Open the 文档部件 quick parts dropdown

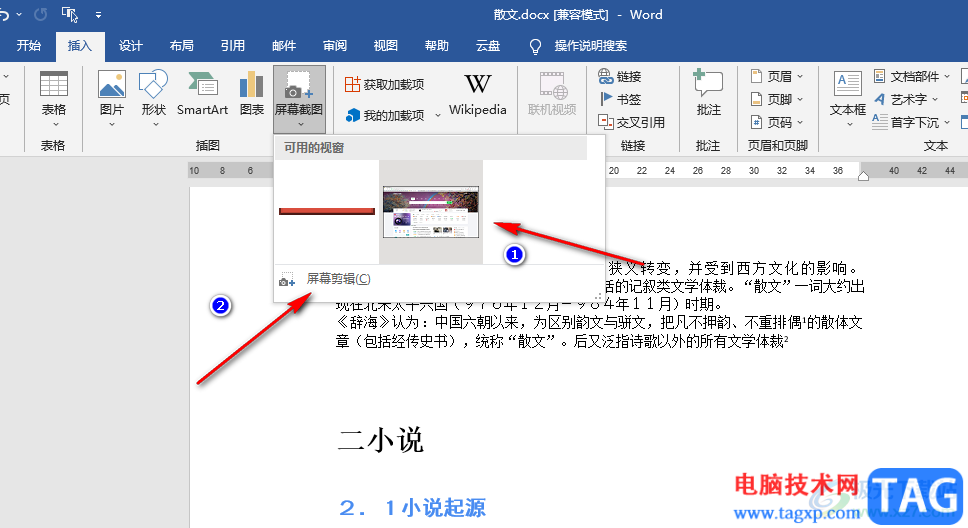tap(912, 77)
